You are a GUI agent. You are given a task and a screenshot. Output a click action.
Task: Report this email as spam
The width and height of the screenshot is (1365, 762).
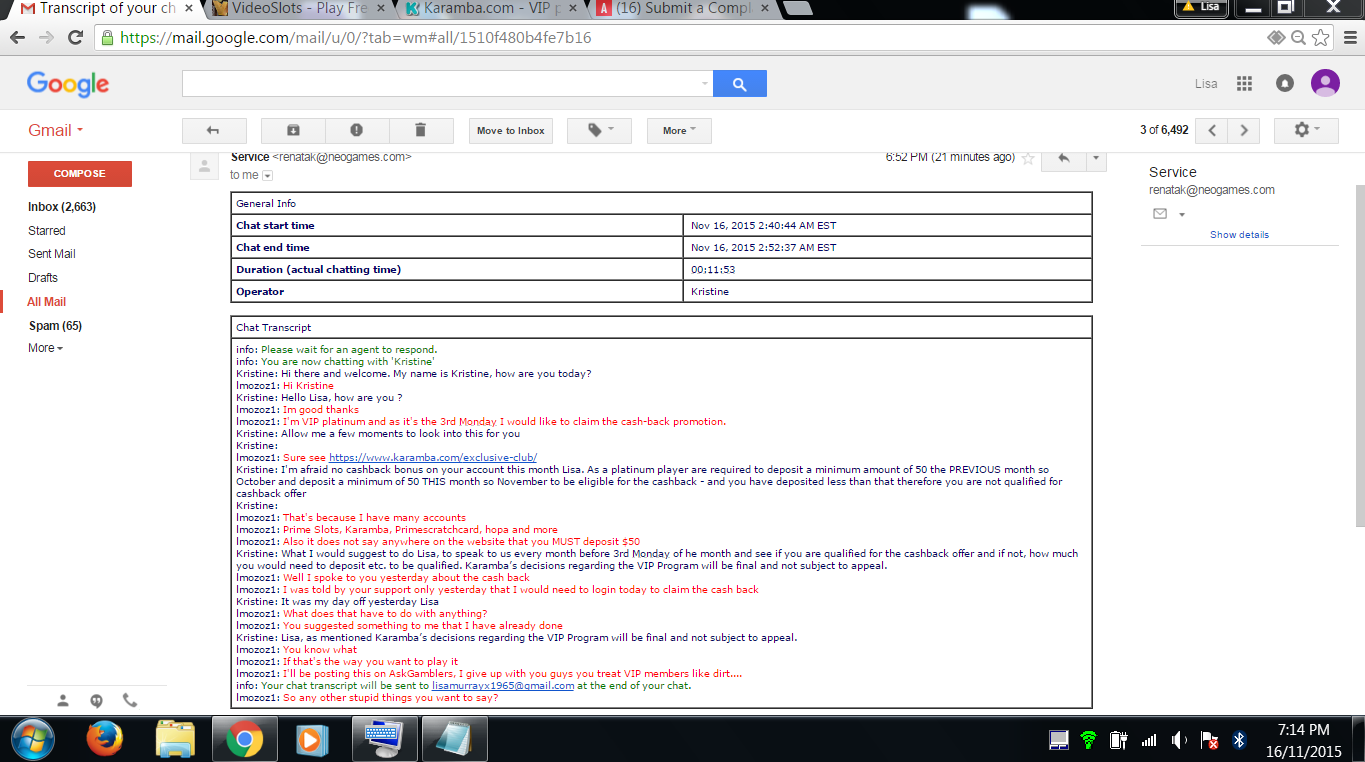click(356, 131)
